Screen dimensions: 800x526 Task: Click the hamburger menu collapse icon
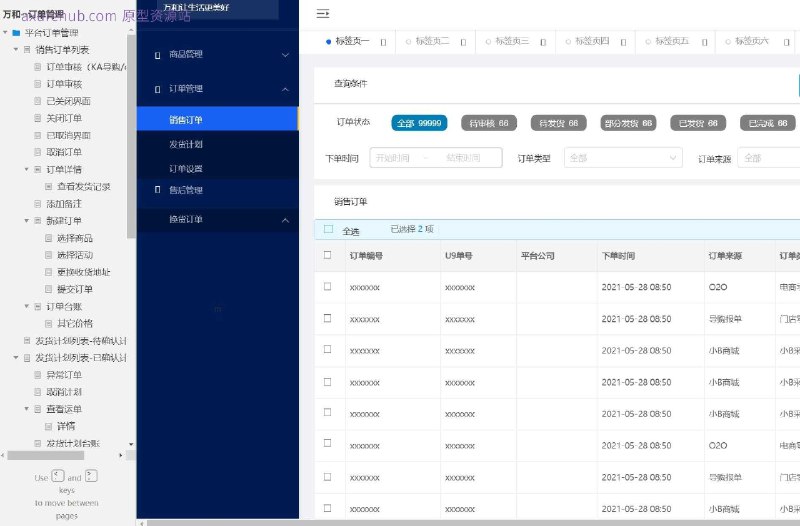coord(322,14)
